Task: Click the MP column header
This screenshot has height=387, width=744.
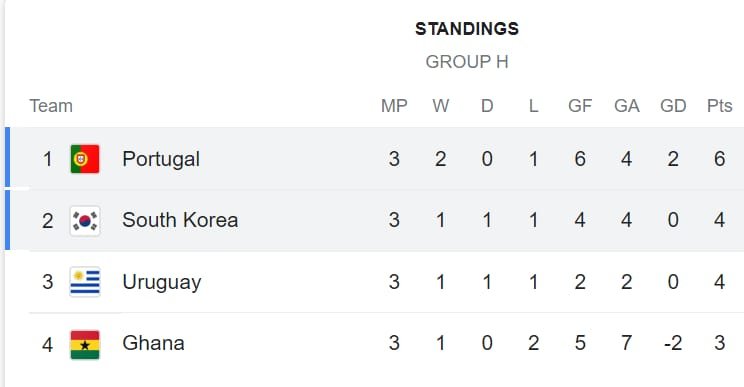Action: pyautogui.click(x=394, y=106)
